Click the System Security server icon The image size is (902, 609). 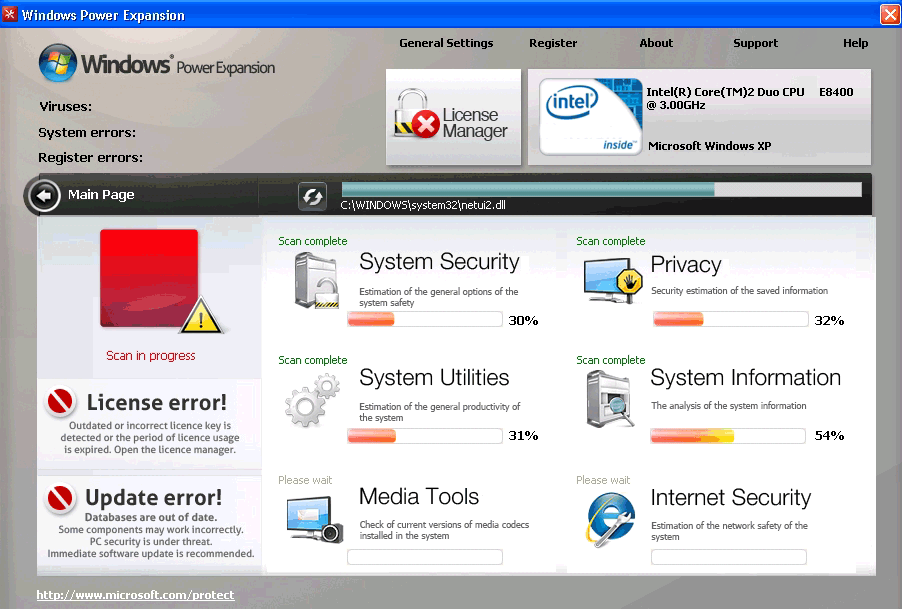click(x=315, y=280)
